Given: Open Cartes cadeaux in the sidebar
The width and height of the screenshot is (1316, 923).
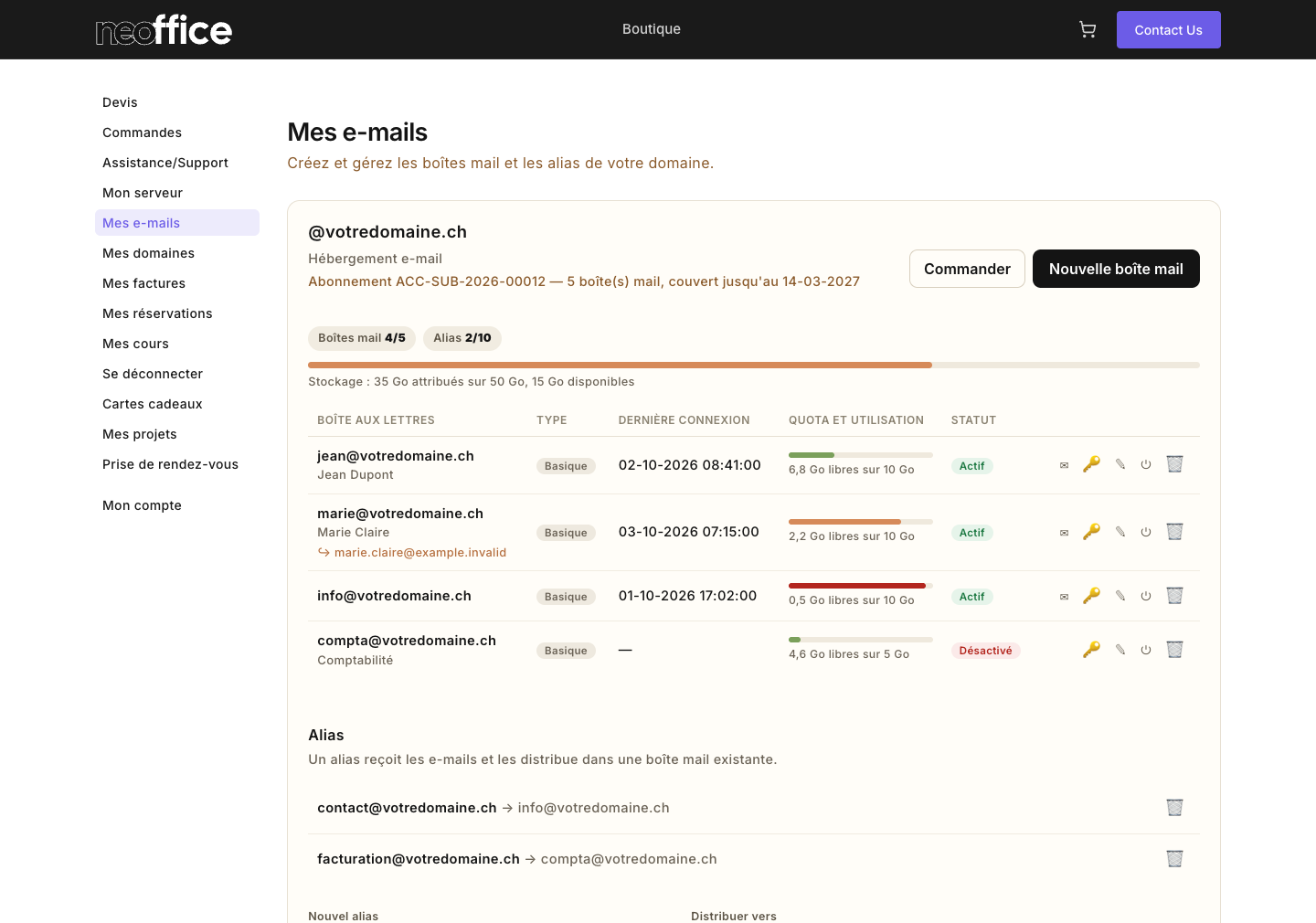Looking at the screenshot, I should (177, 404).
